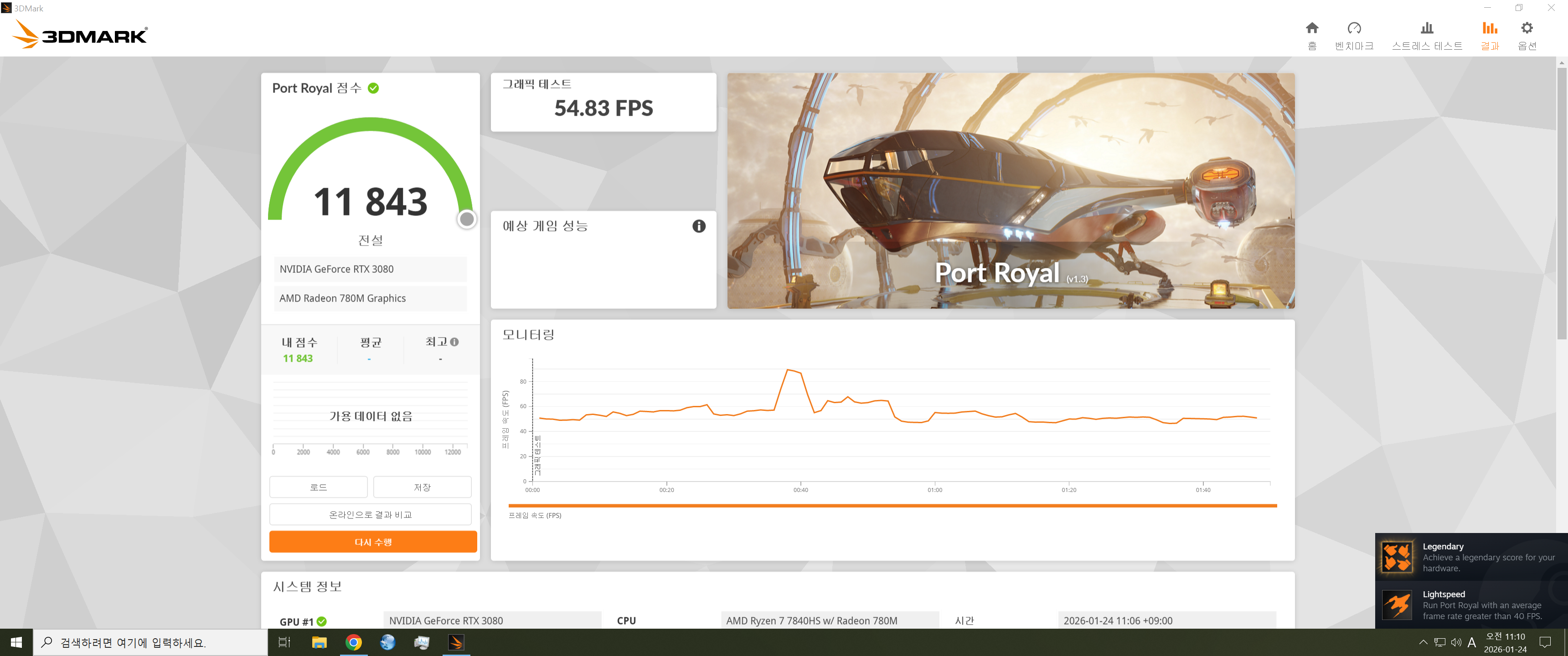
Task: Click compare results online (온라인으로 결과 비교)
Action: click(x=370, y=515)
